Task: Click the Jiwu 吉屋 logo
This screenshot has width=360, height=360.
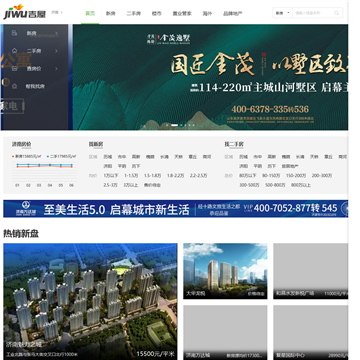Action: (24, 12)
